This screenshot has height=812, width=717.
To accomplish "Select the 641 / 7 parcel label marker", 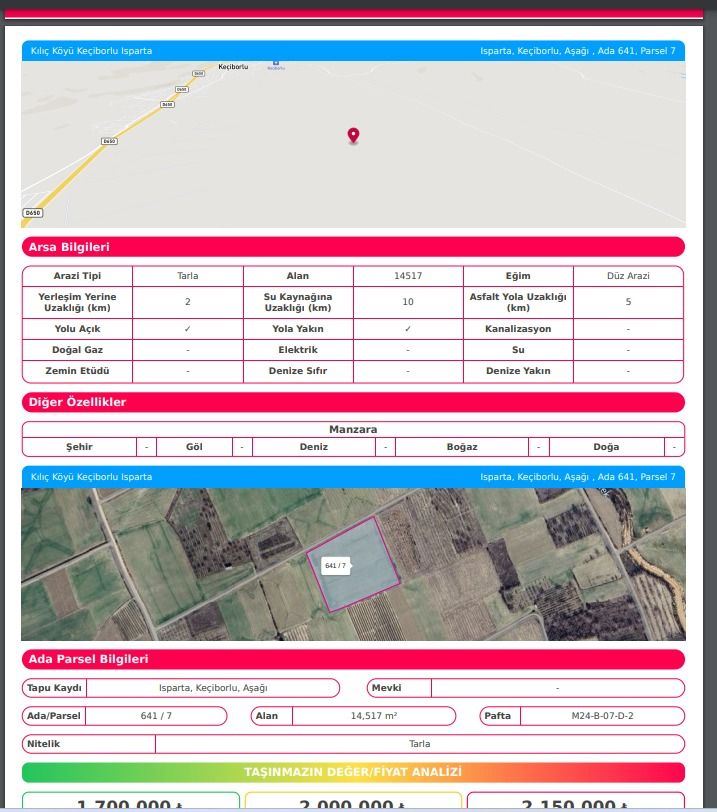I will click(335, 566).
